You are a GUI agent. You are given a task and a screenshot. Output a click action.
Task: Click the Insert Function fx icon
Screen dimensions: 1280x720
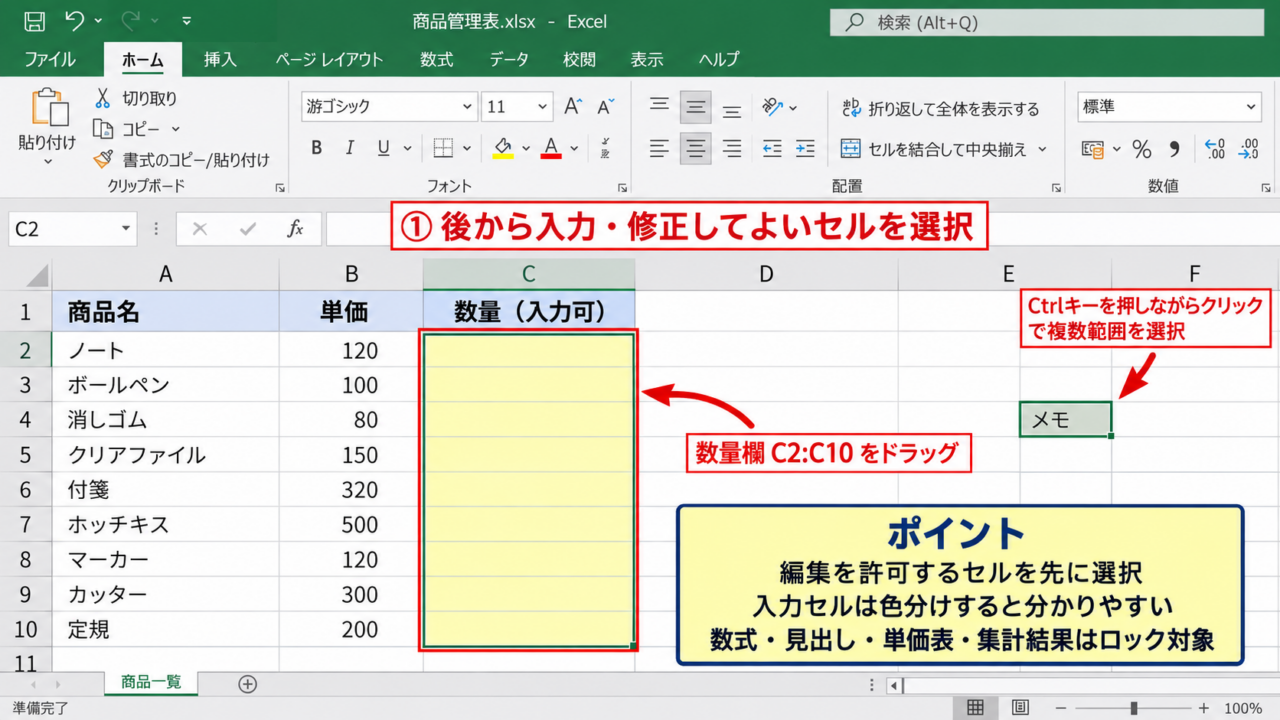[x=295, y=229]
